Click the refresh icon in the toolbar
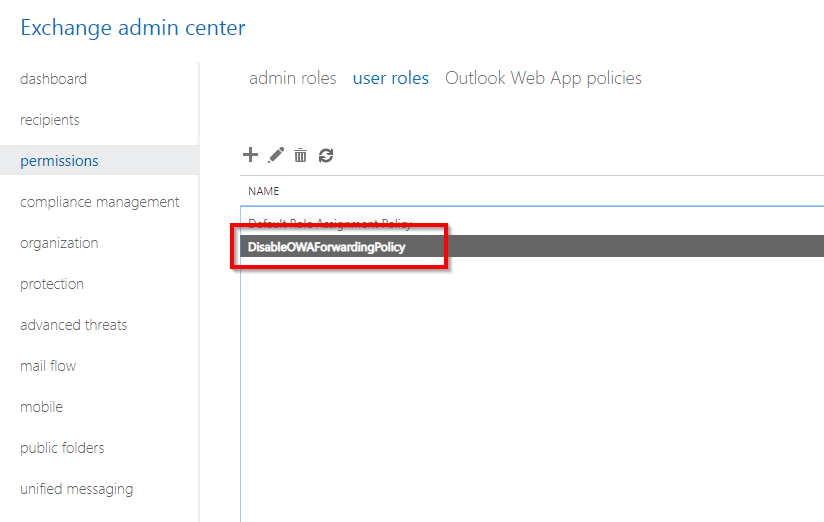 click(x=326, y=155)
